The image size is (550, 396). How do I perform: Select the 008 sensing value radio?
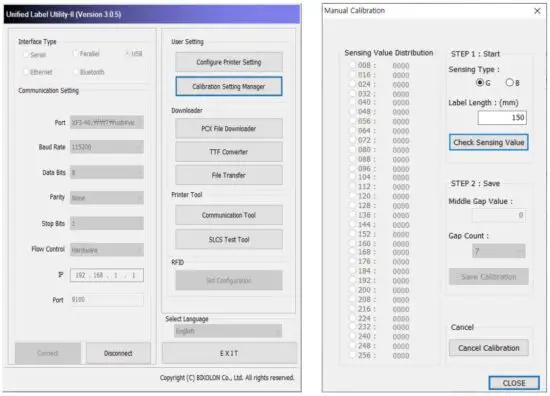[353, 65]
